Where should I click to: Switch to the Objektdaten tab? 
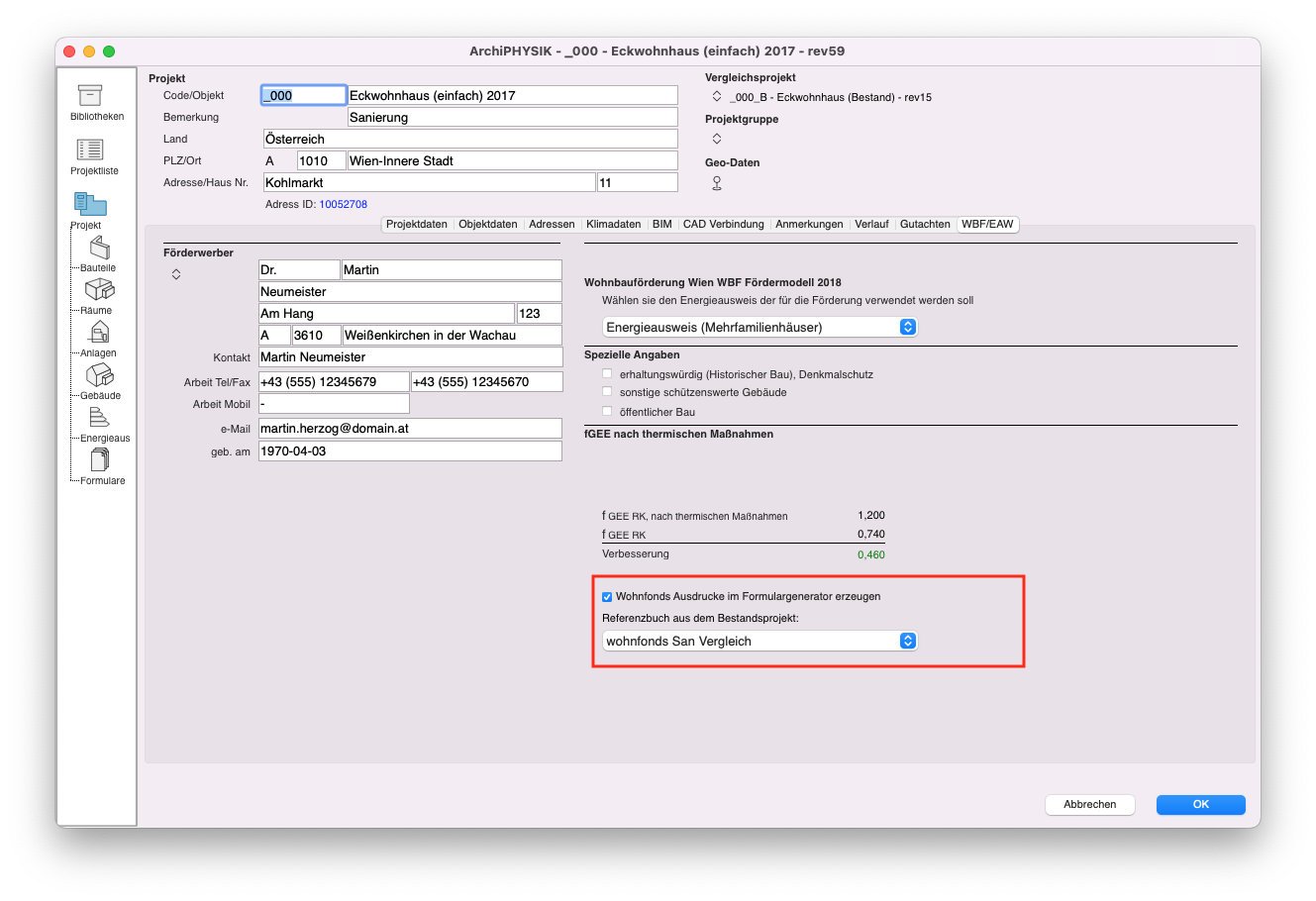tap(488, 225)
